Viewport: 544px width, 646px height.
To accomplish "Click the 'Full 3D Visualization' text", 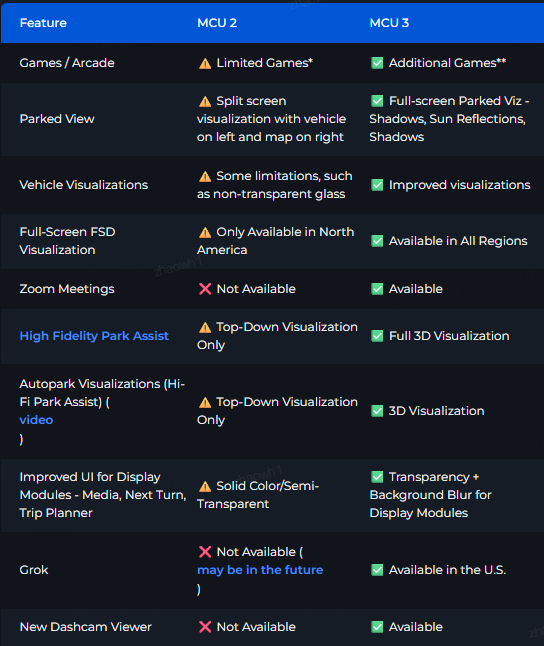I will (449, 336).
